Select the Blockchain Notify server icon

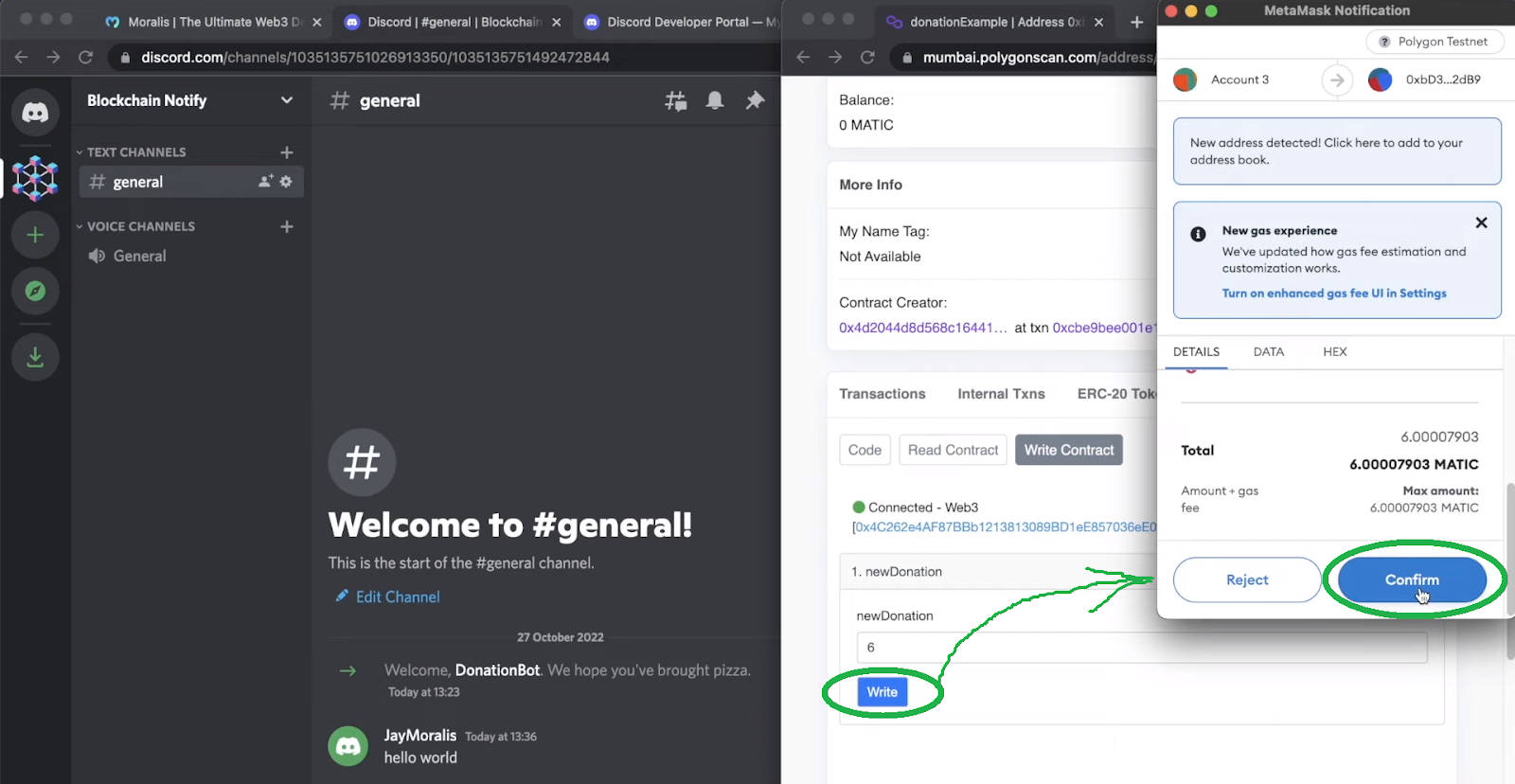pos(35,178)
